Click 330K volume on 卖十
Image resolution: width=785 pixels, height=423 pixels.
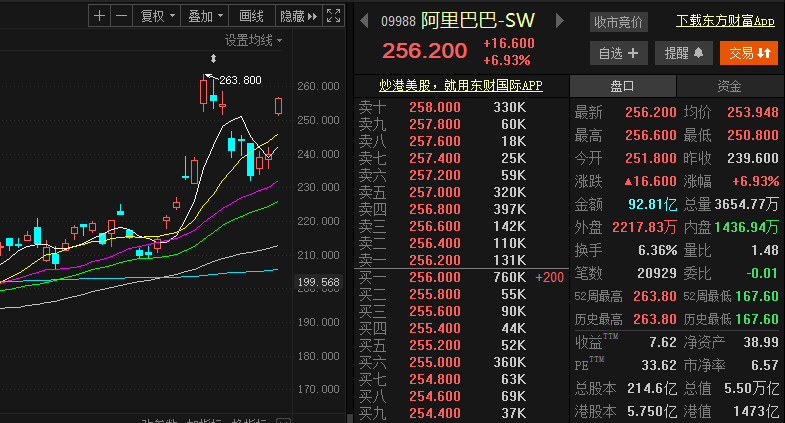pos(510,107)
